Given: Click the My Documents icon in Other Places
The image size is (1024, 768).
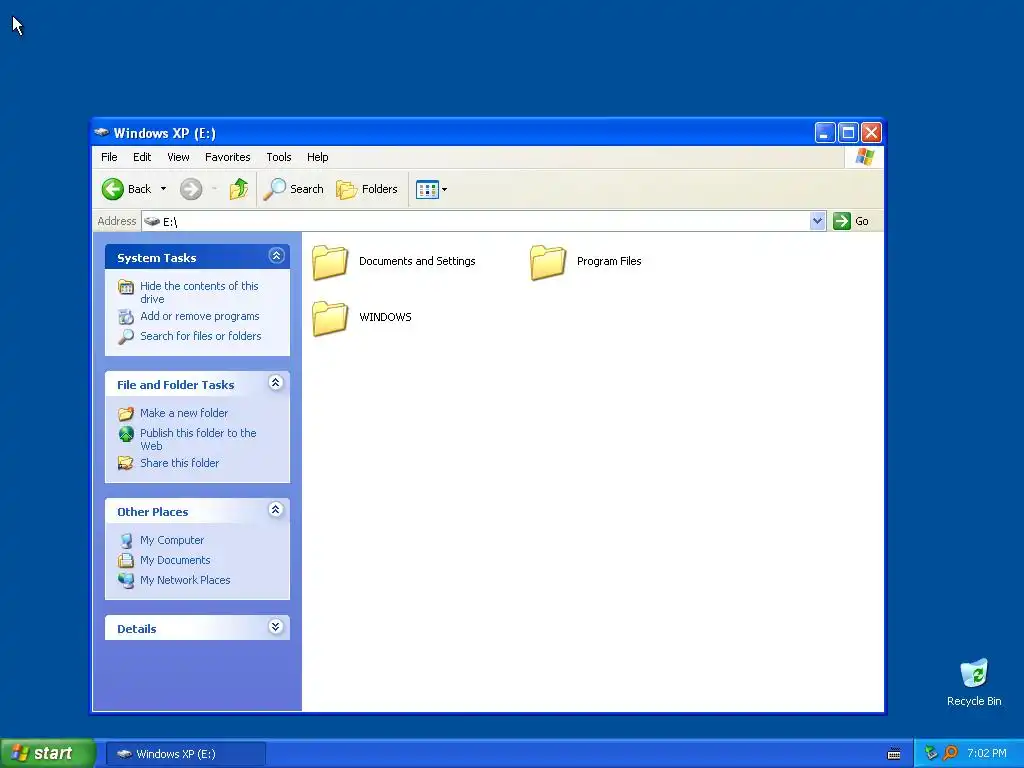Looking at the screenshot, I should click(126, 560).
